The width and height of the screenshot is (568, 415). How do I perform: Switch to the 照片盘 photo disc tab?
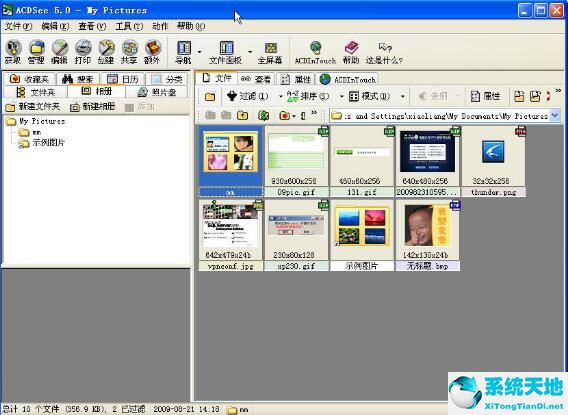click(x=157, y=92)
